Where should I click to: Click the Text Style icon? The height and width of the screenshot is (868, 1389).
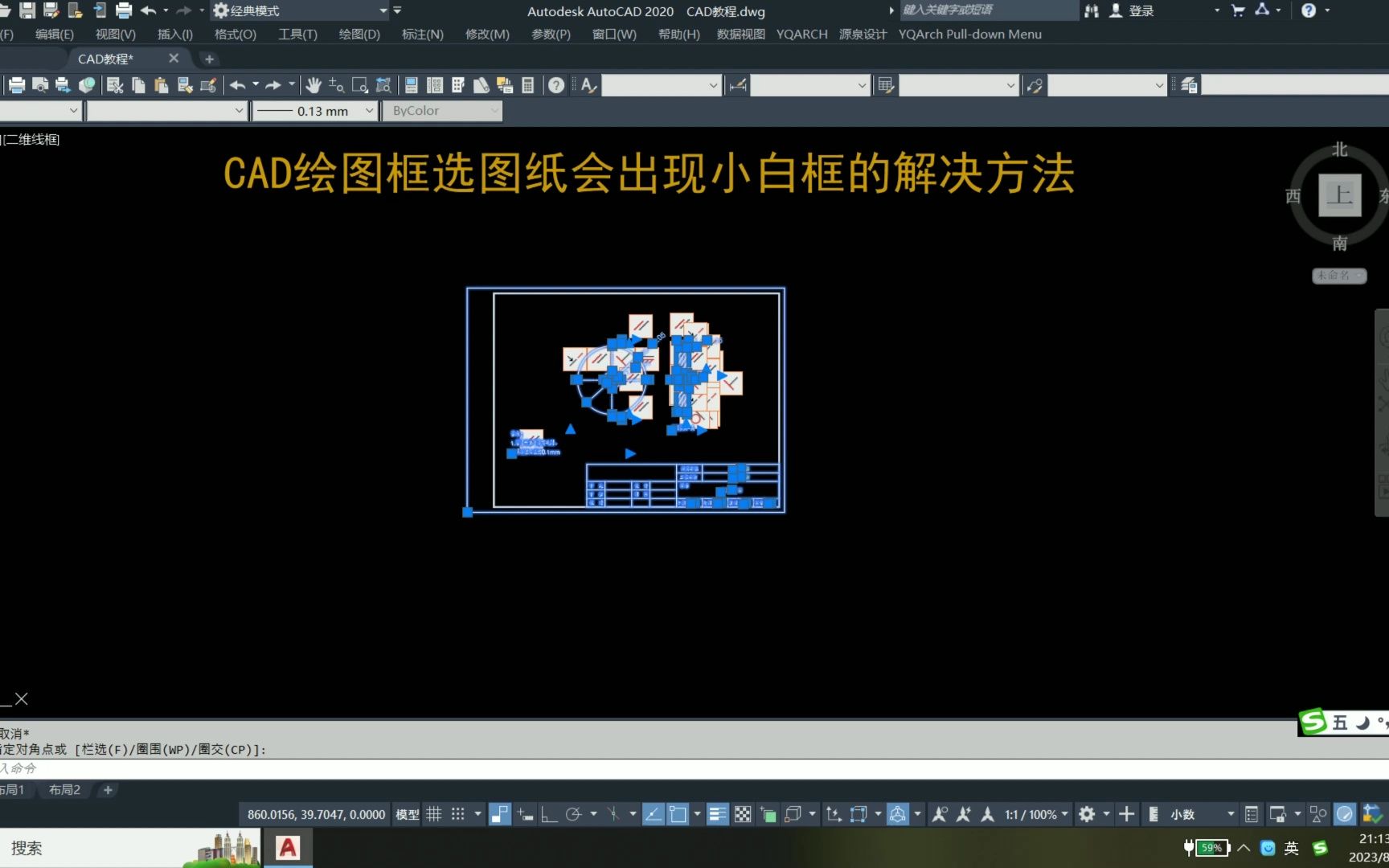588,85
